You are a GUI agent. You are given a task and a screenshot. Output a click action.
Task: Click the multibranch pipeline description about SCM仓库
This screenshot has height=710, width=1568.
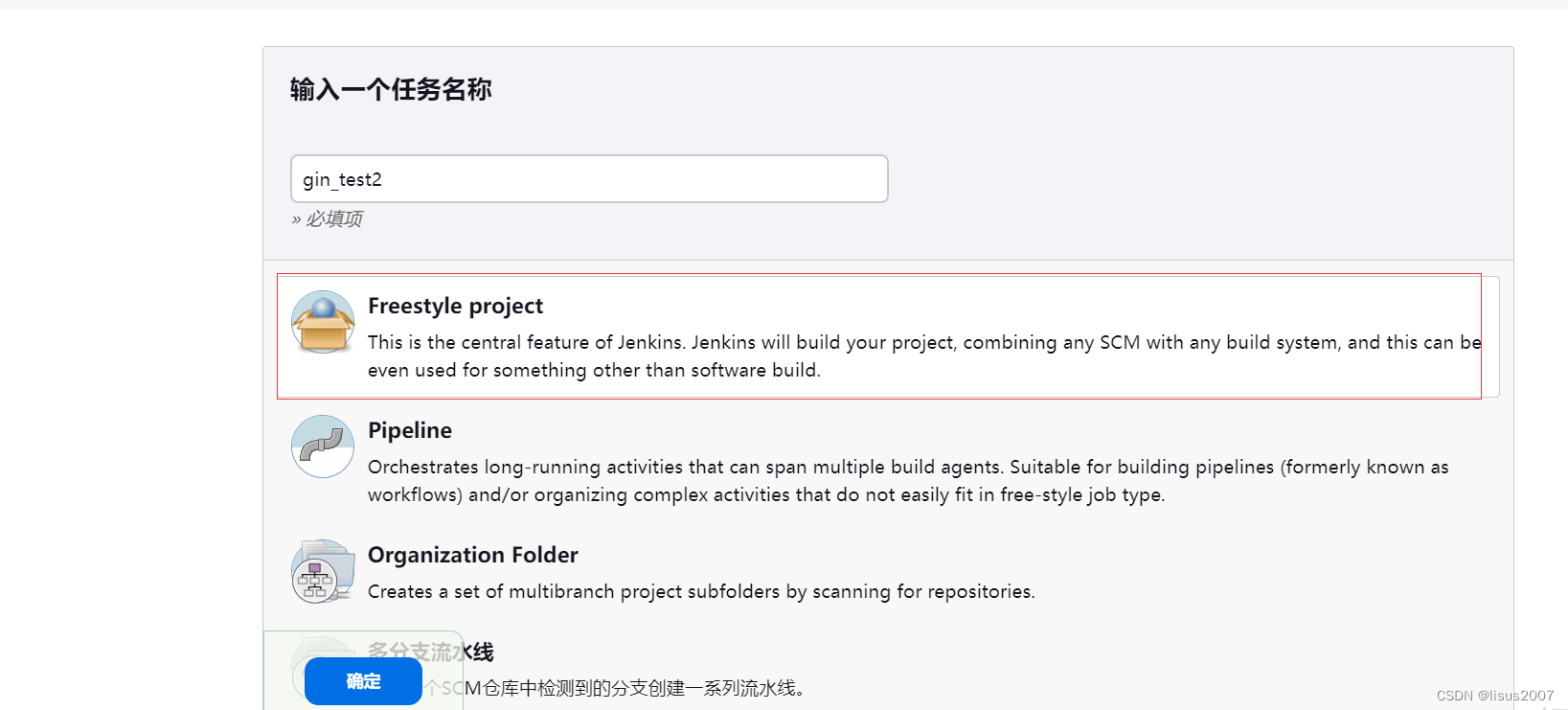(616, 688)
